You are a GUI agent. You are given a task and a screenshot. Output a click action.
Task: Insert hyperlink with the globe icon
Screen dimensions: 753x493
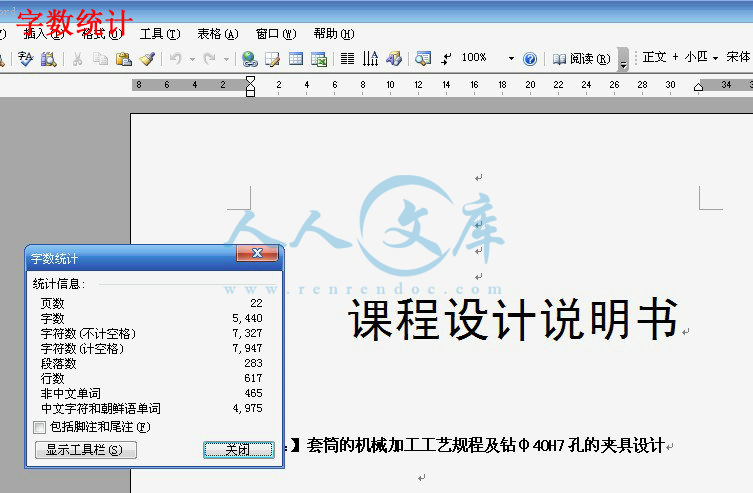pyautogui.click(x=250, y=59)
